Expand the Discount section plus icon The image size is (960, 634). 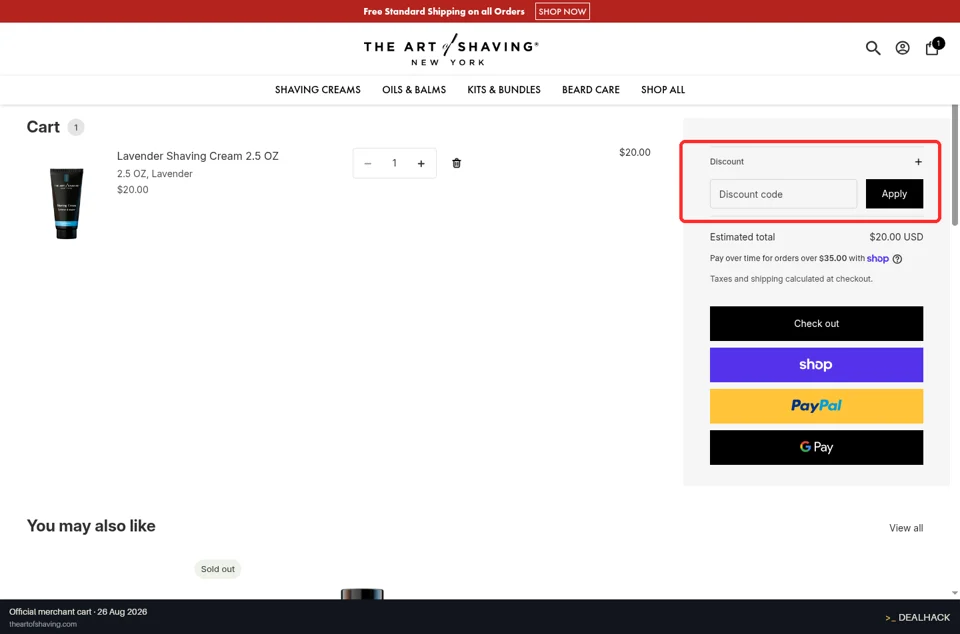tap(918, 162)
